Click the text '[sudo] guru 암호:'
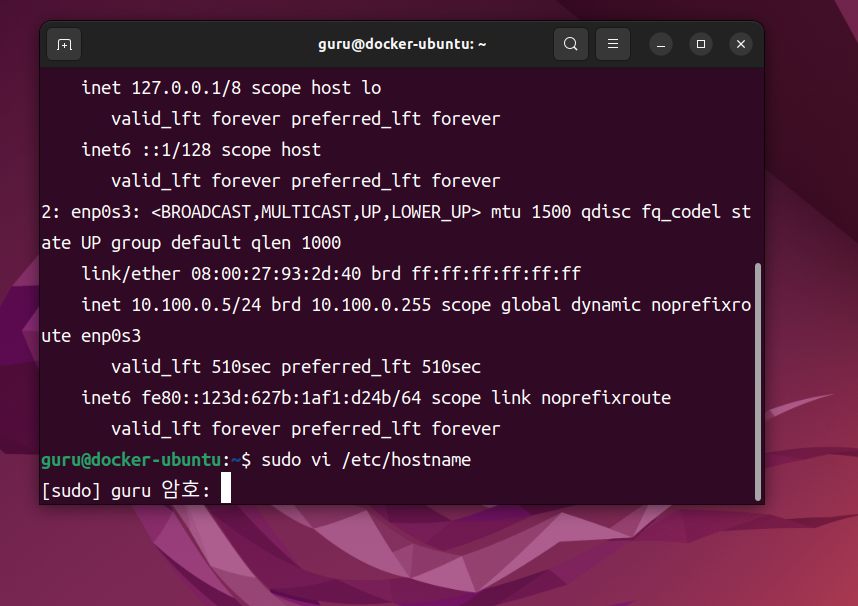The width and height of the screenshot is (858, 606). 126,490
